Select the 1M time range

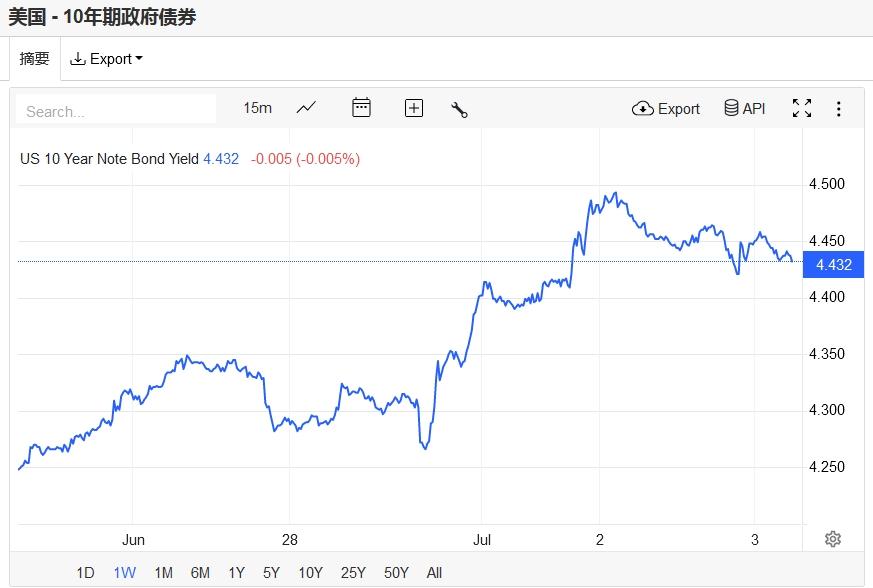pyautogui.click(x=163, y=573)
